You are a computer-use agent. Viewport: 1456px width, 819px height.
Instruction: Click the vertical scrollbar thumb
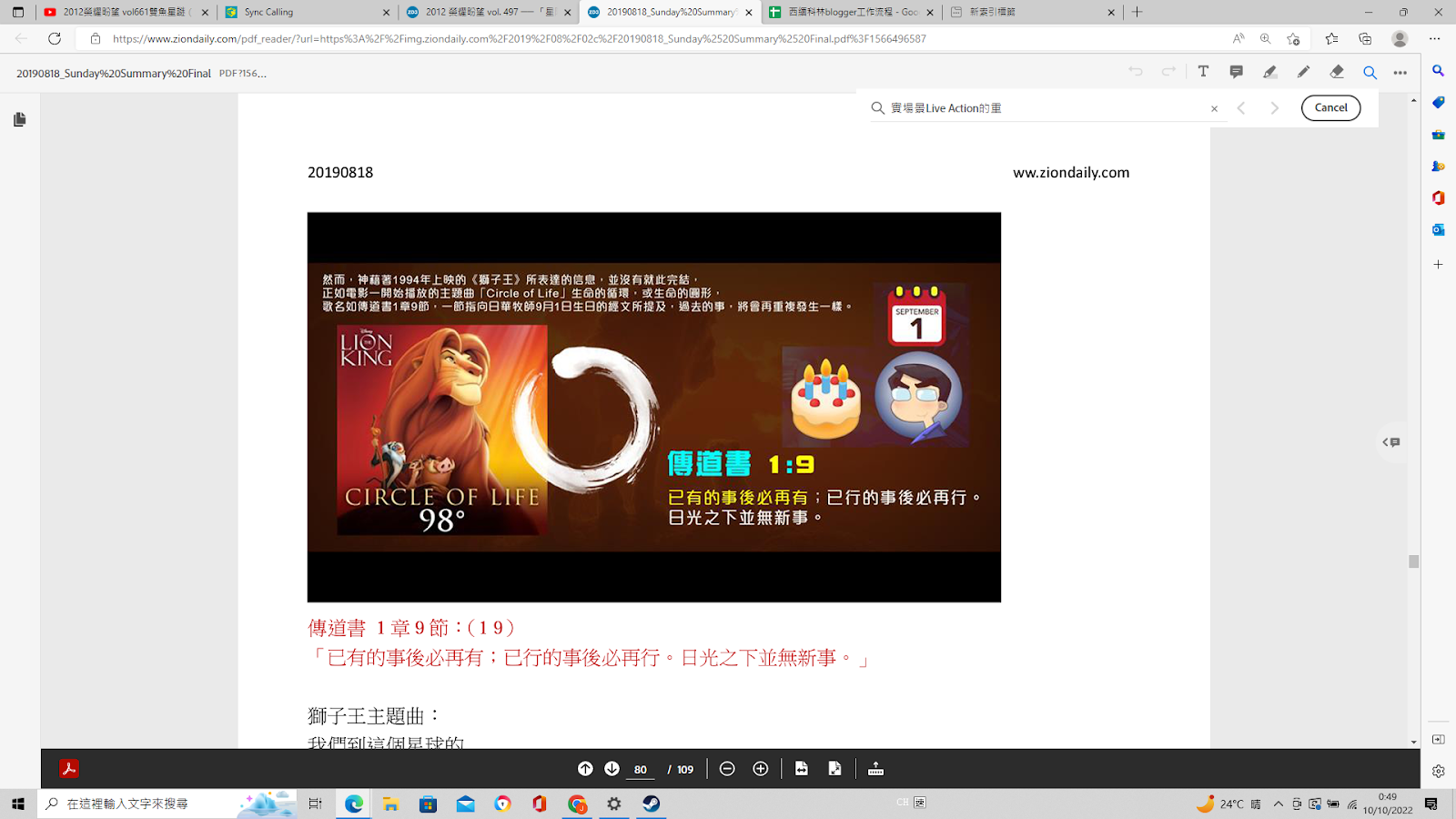point(1413,561)
